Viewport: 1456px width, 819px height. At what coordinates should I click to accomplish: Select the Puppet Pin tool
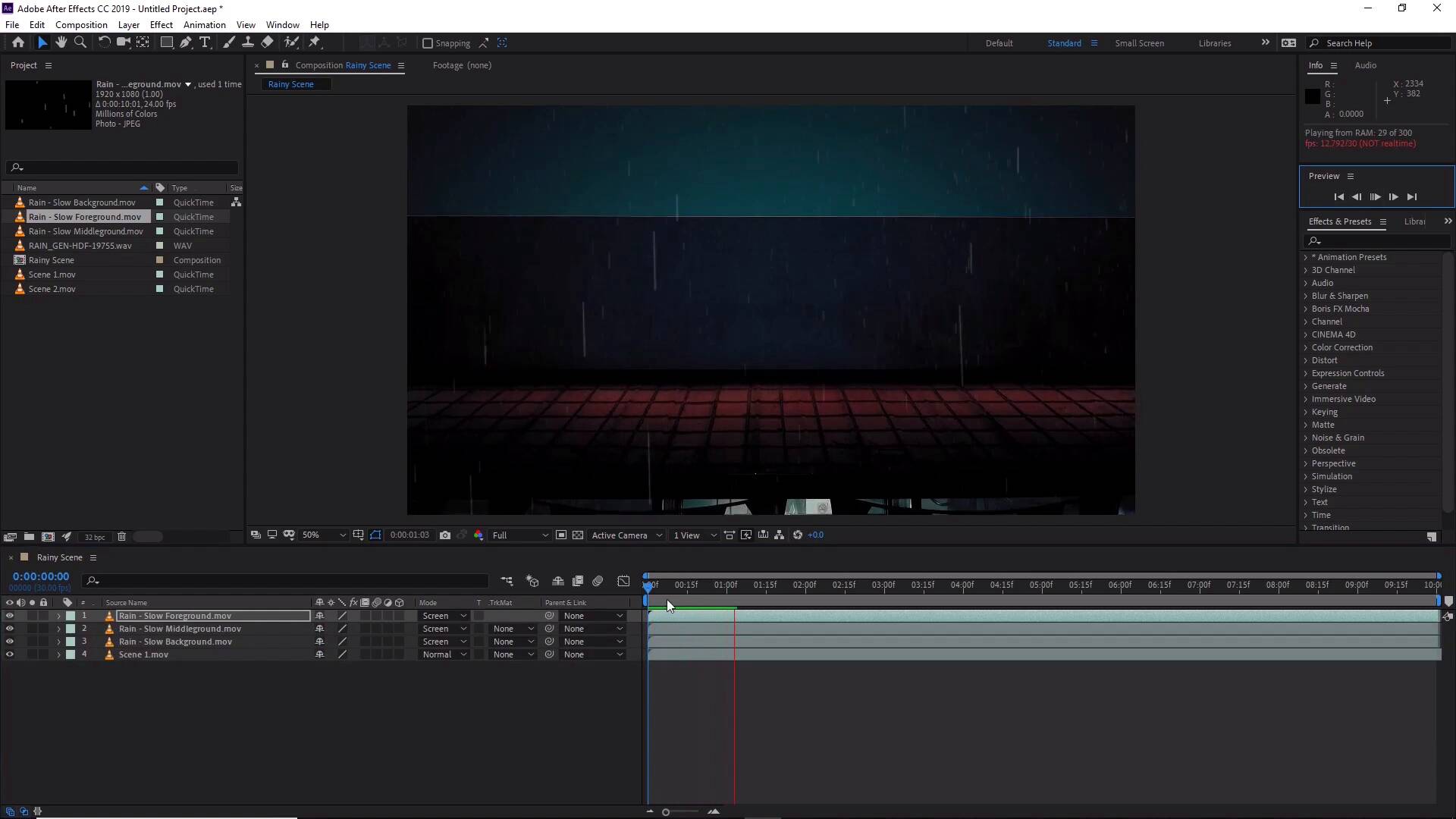315,42
